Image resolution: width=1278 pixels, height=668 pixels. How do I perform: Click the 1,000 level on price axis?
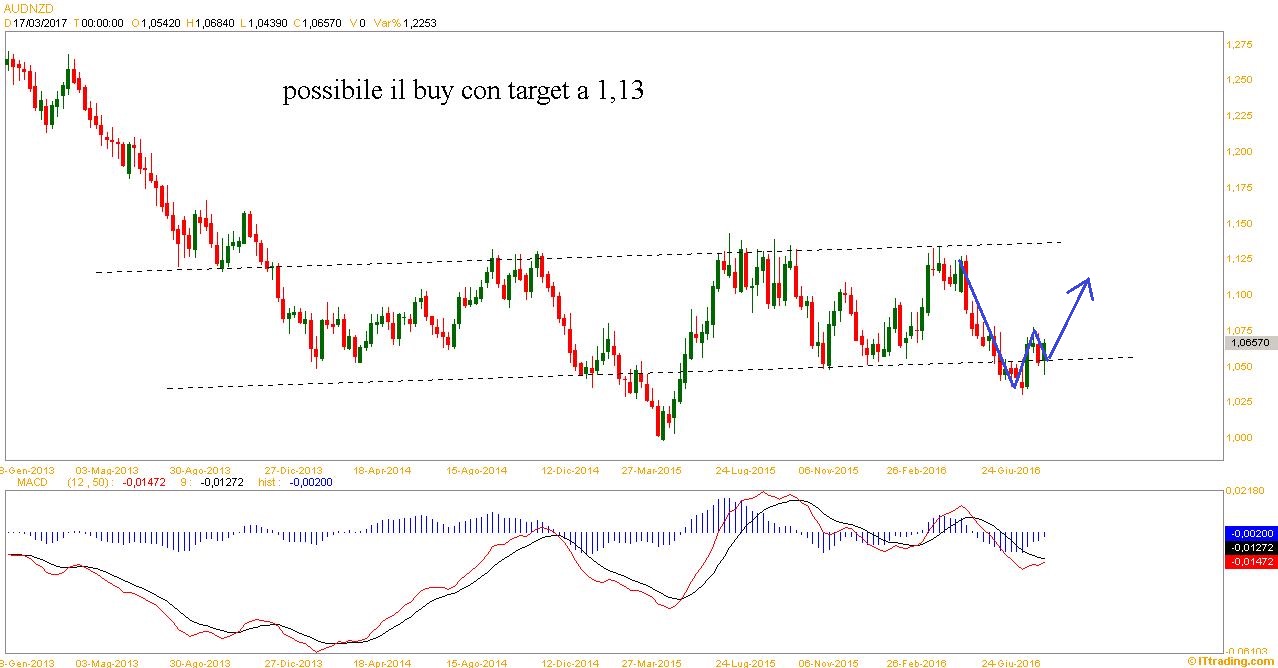coord(1240,438)
